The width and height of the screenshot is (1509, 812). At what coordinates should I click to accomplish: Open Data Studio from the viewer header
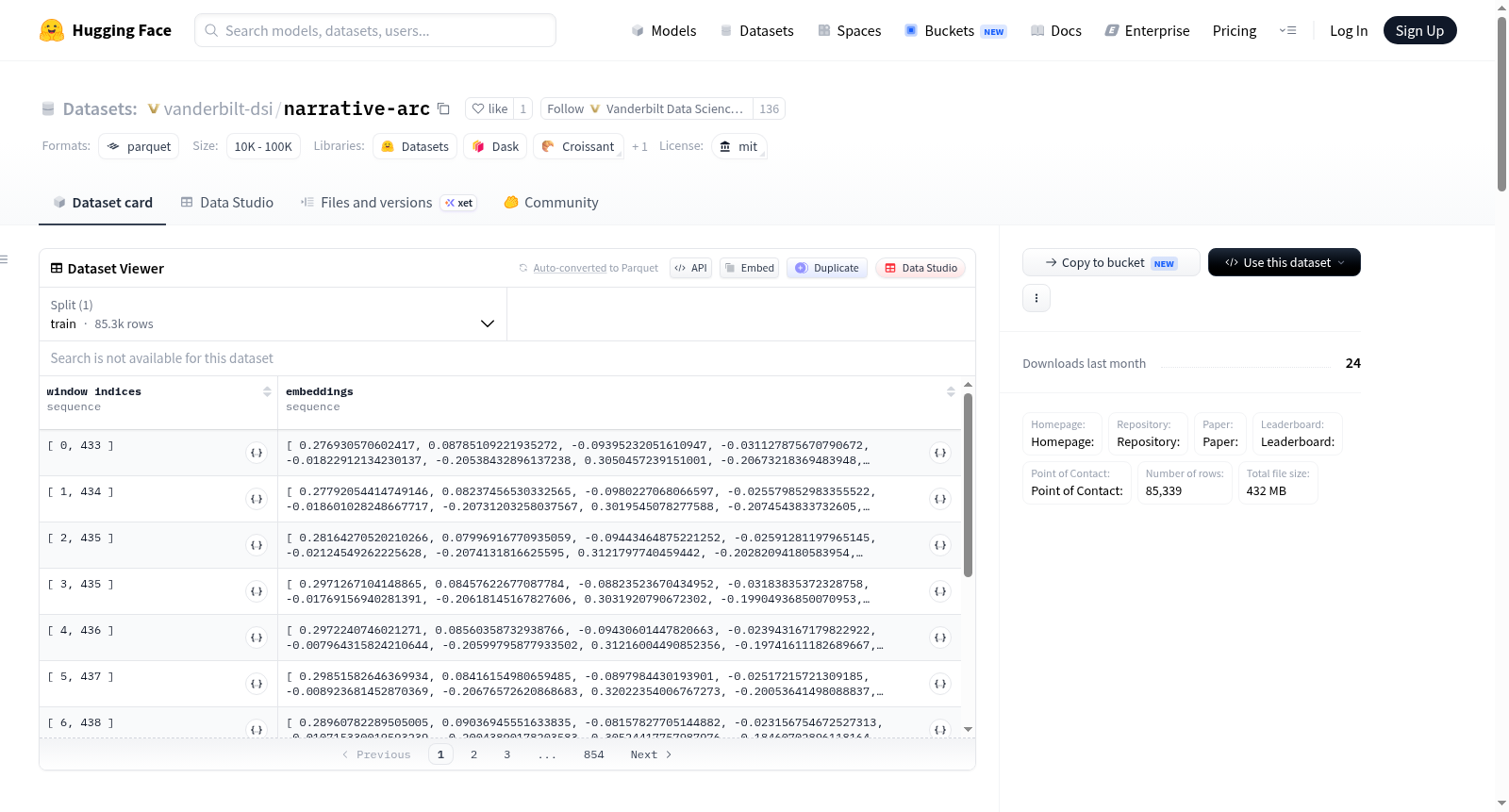[920, 268]
